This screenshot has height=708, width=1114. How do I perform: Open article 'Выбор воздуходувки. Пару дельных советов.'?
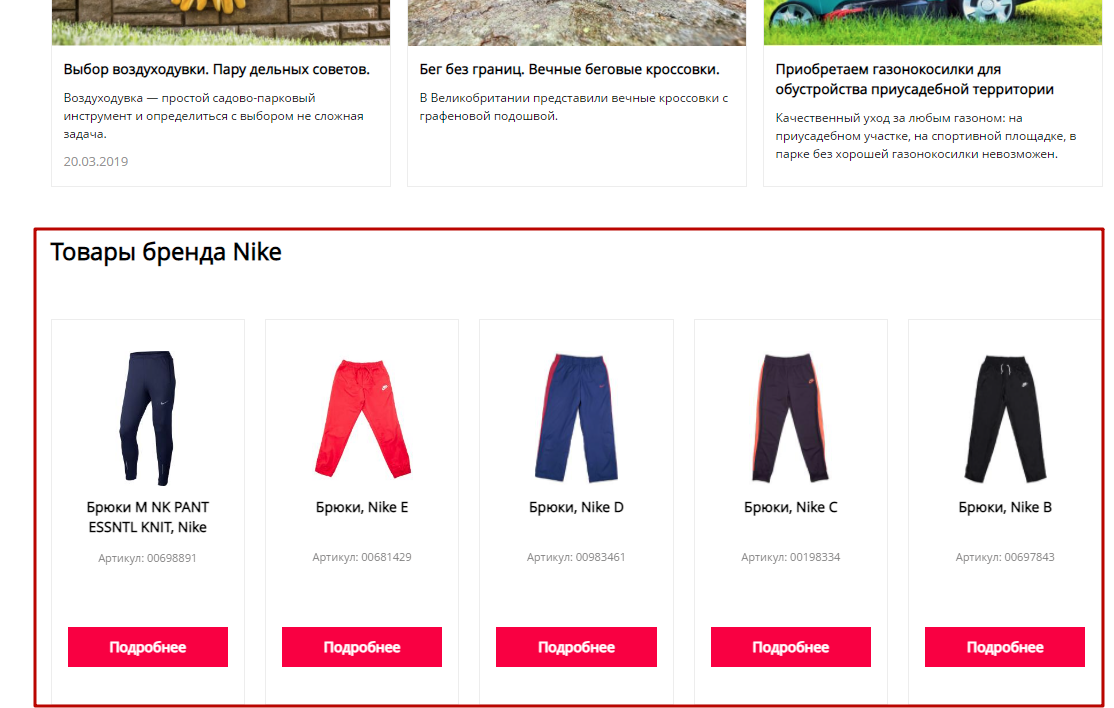tap(217, 70)
